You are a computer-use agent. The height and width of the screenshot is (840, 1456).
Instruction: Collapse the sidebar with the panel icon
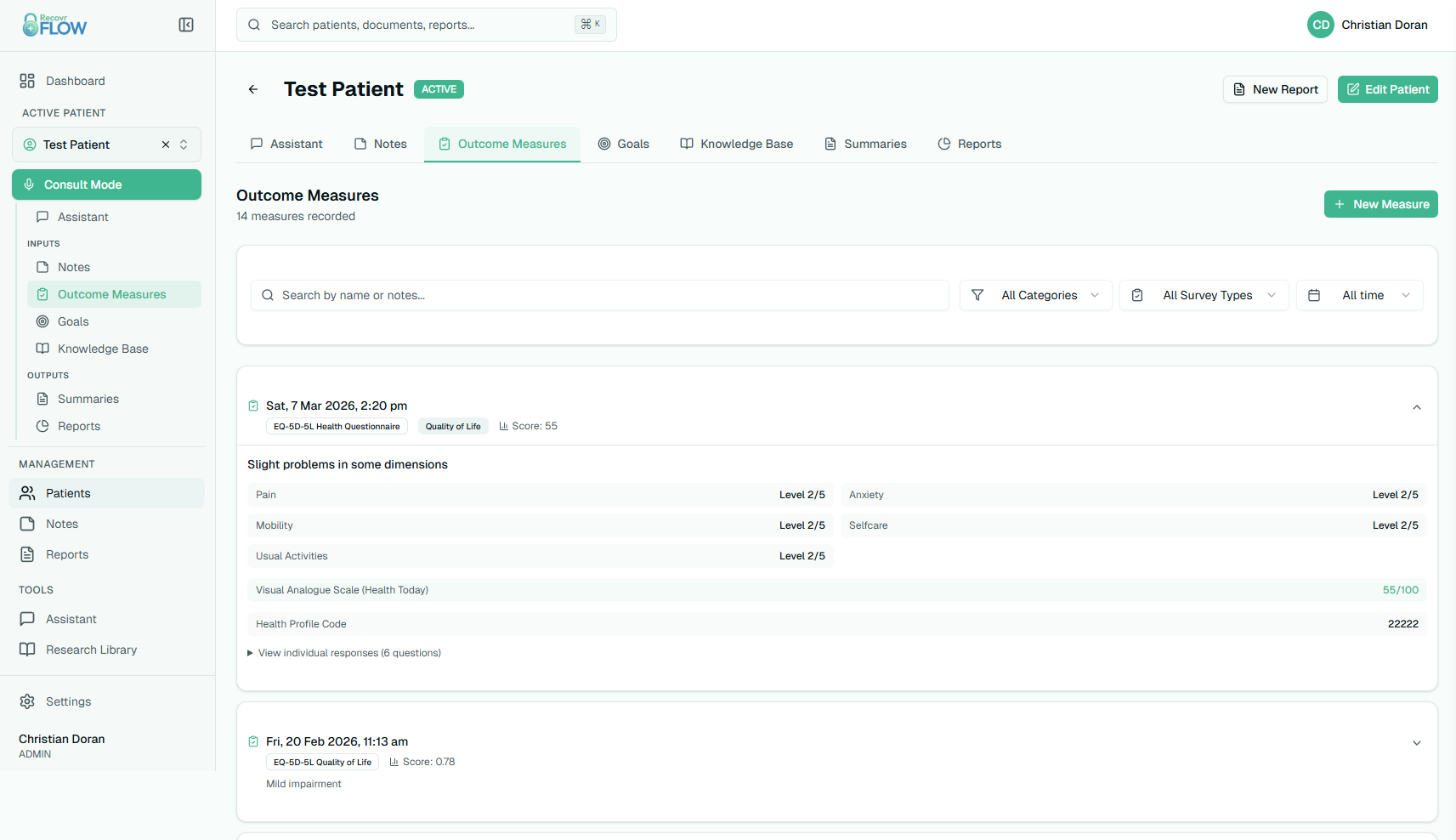186,25
